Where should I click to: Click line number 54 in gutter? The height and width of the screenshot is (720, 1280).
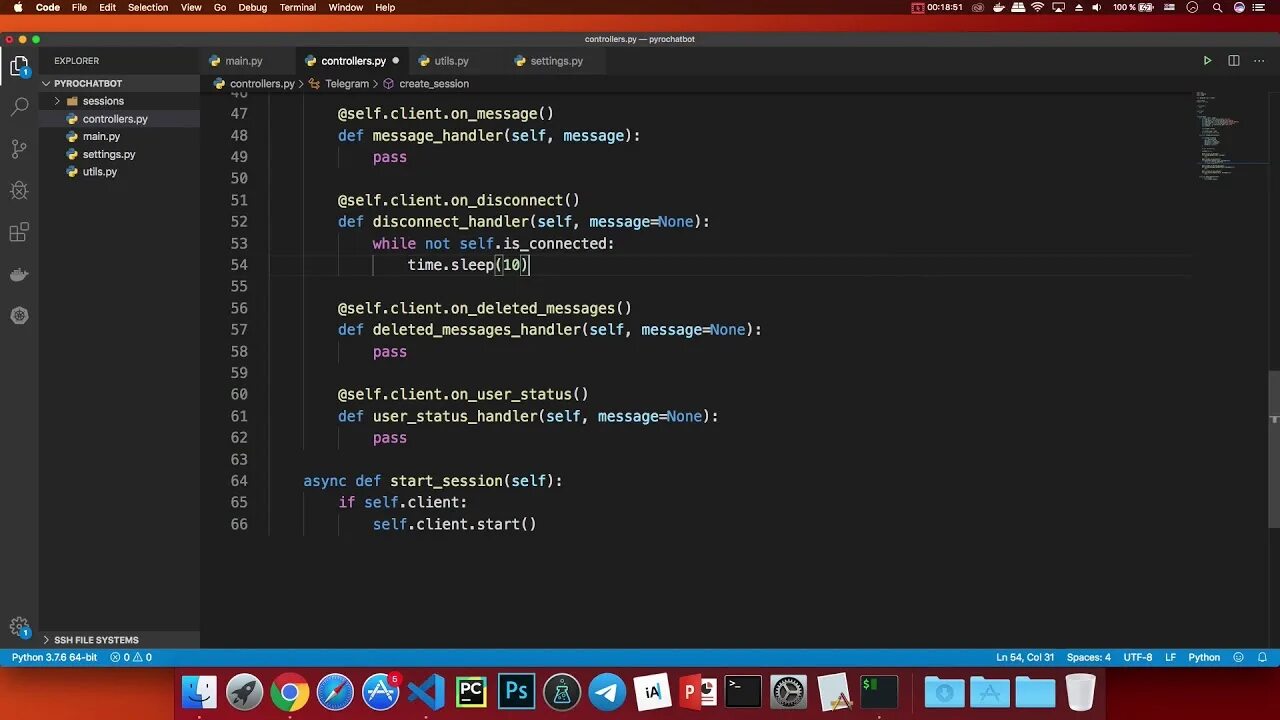[x=239, y=265]
